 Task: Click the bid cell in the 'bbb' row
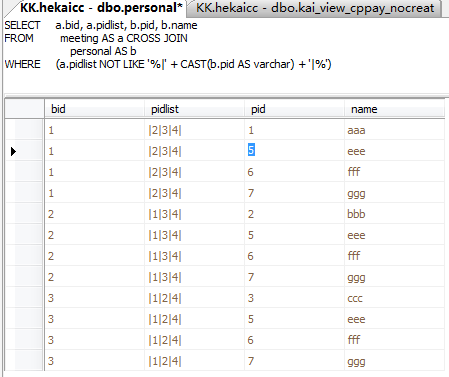click(x=95, y=214)
